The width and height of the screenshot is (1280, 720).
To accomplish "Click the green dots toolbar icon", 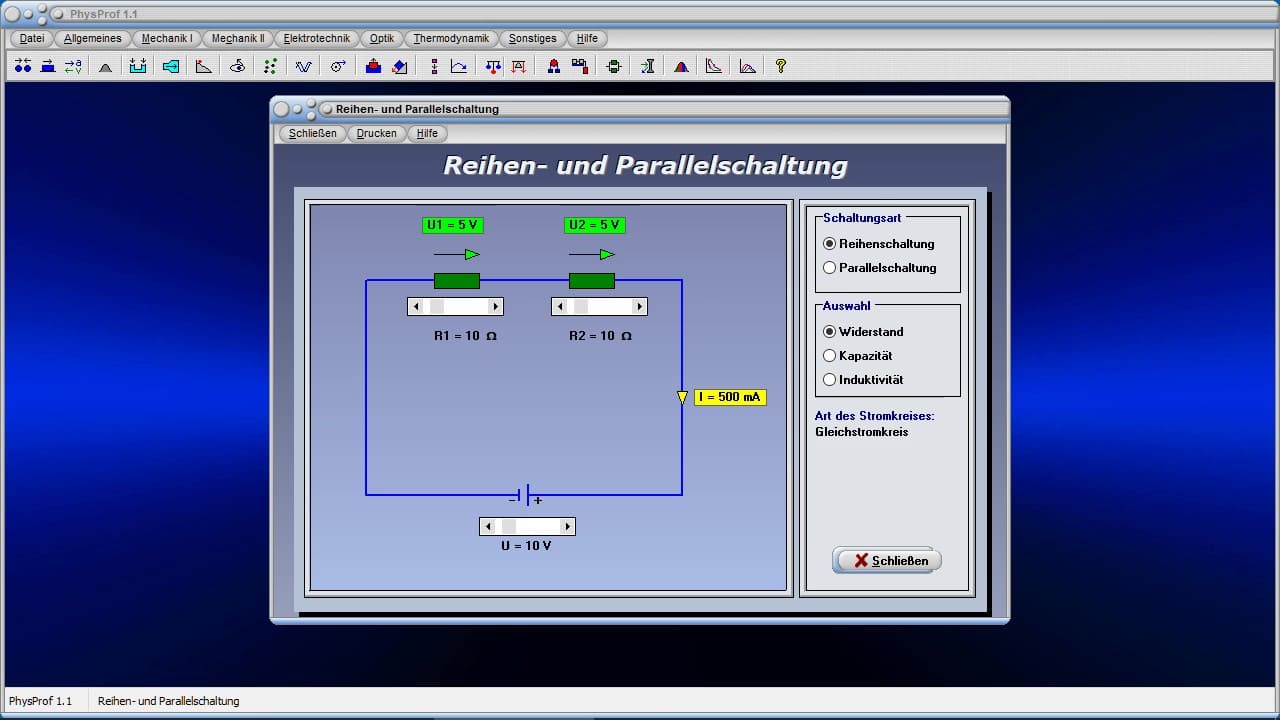I will point(270,66).
